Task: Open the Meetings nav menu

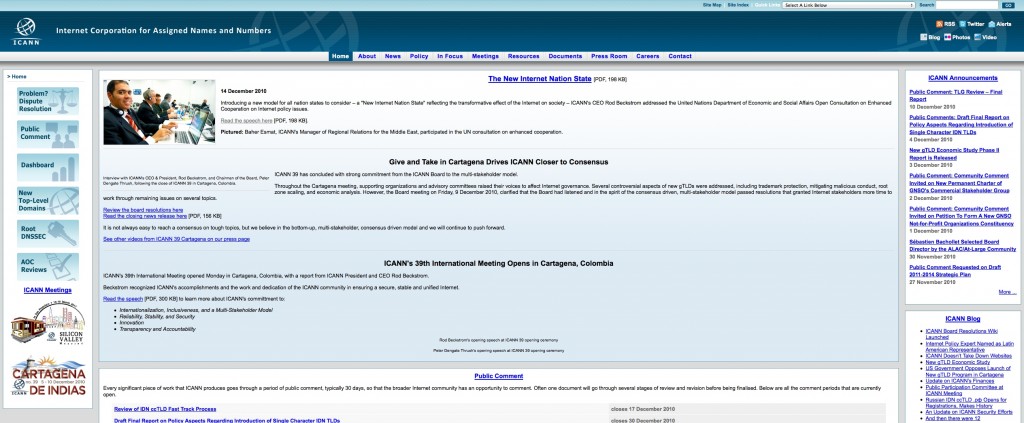Action: click(x=485, y=56)
